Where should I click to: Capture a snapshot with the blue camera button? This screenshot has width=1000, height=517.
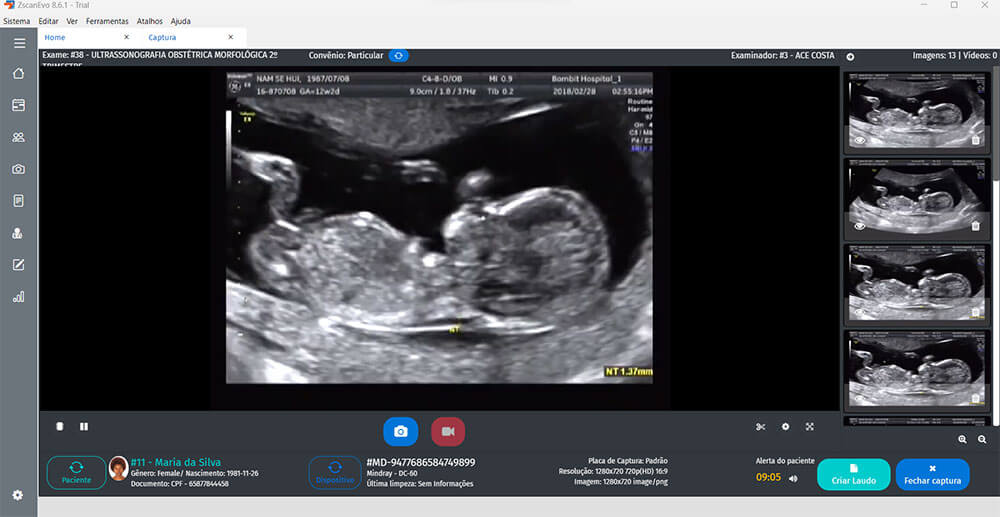(x=401, y=432)
